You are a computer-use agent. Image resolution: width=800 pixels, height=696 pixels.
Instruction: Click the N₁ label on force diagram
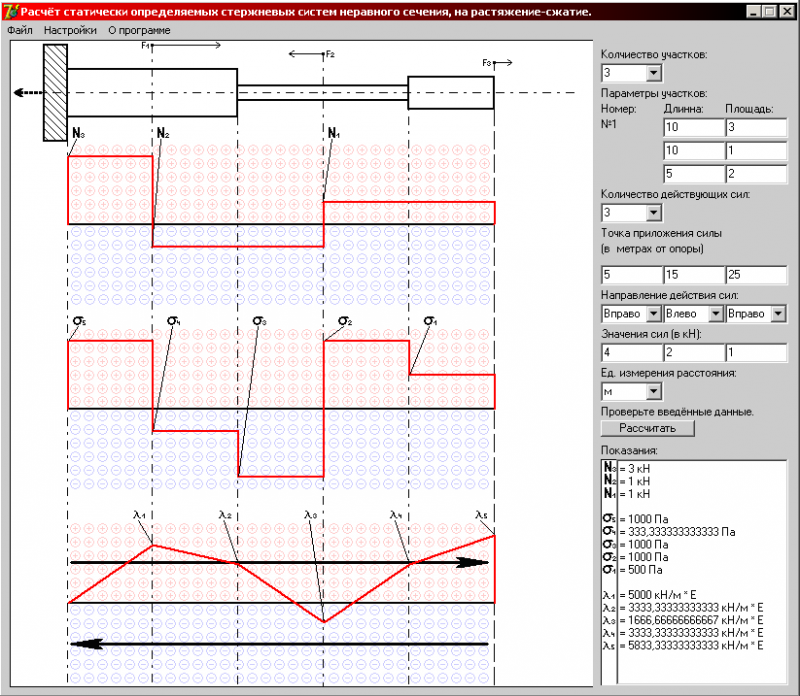pyautogui.click(x=334, y=133)
